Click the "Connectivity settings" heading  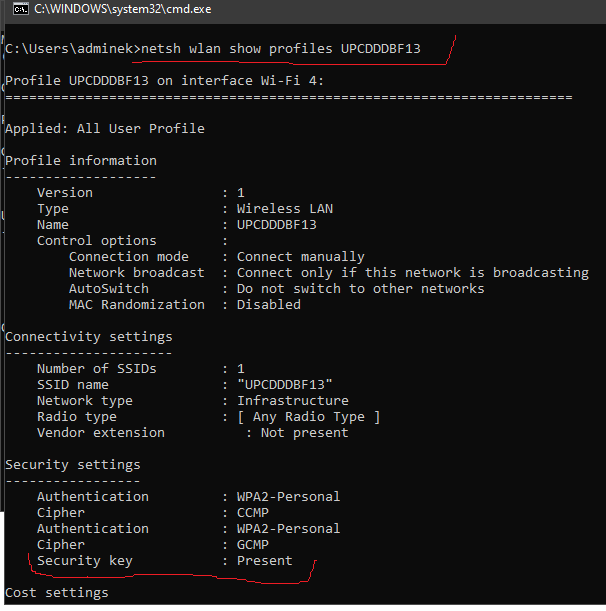tap(89, 337)
